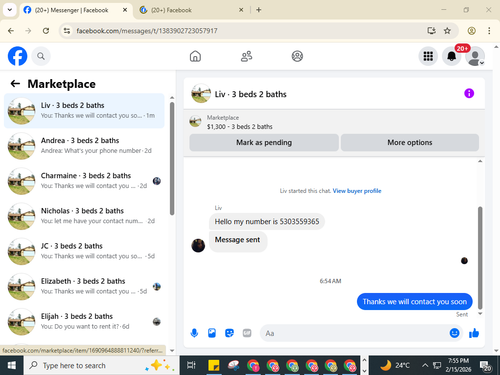Viewport: 500px width, 375px height.
Task: Send a thumbs up like
Action: 474,333
